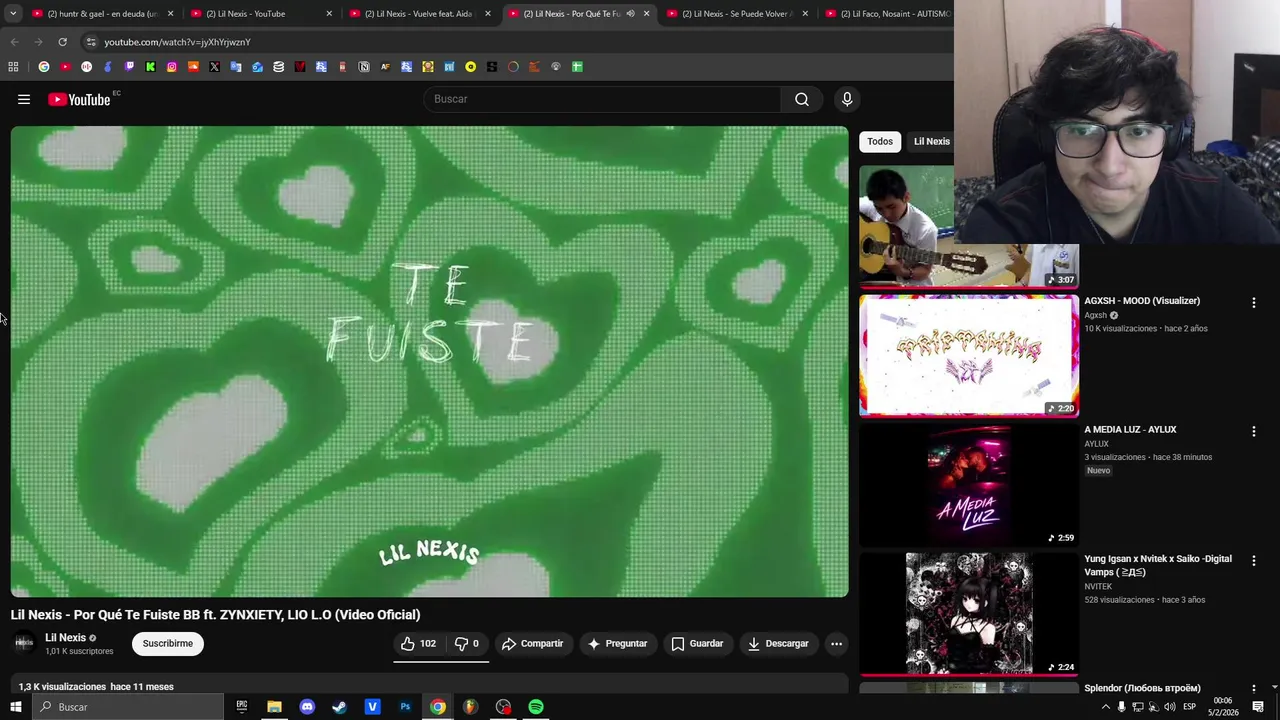Screen dimensions: 1280x720
Task: Download the video with Descargar
Action: click(x=778, y=643)
